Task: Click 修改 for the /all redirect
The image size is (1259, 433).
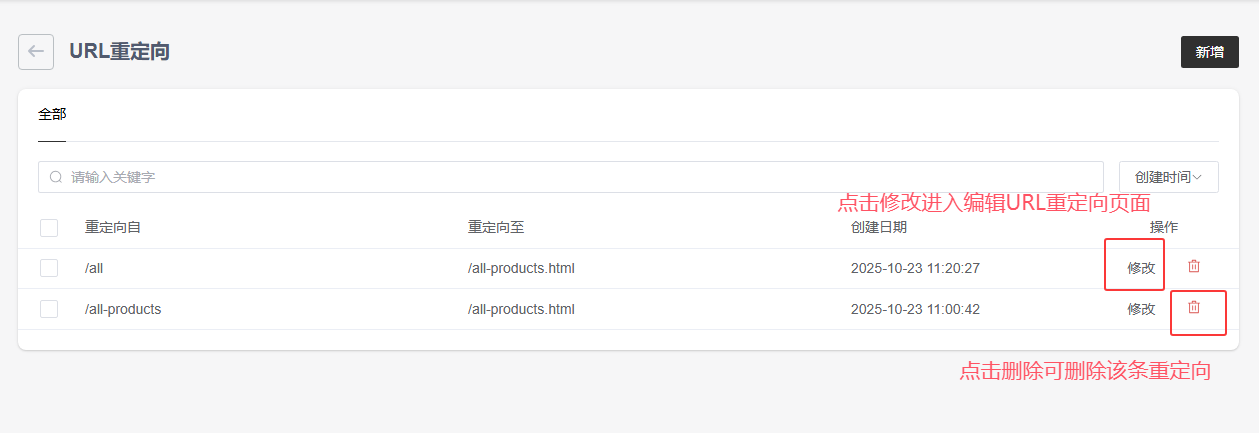Action: (x=1141, y=268)
